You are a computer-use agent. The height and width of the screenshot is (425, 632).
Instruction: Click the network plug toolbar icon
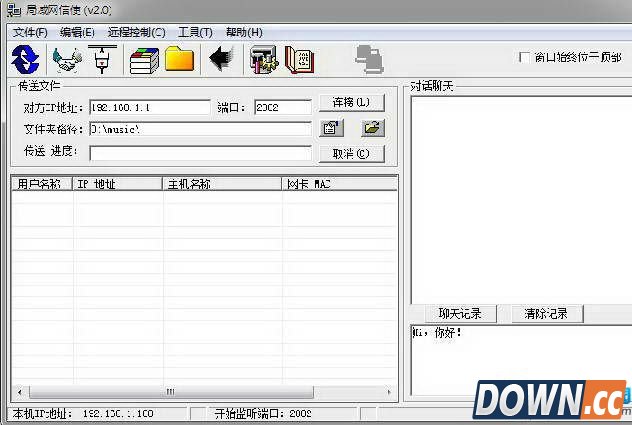[101, 59]
